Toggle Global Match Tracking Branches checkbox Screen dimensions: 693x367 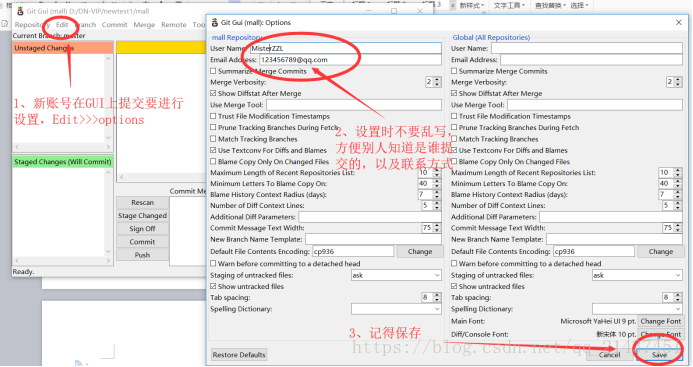pos(454,139)
